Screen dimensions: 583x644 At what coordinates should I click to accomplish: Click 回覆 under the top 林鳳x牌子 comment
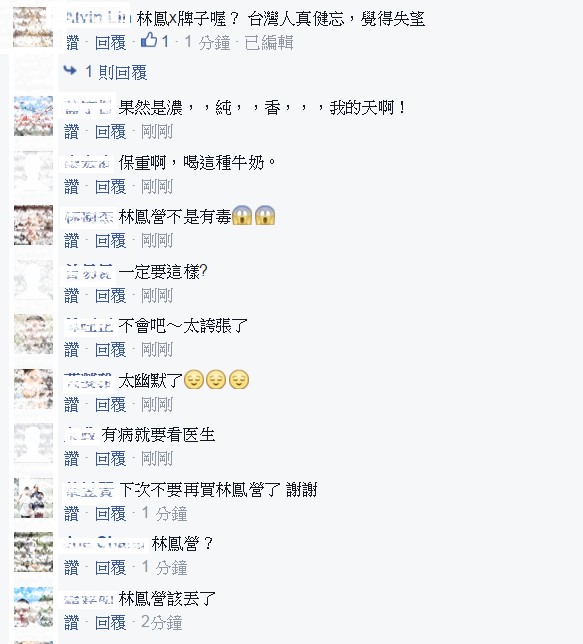point(111,43)
